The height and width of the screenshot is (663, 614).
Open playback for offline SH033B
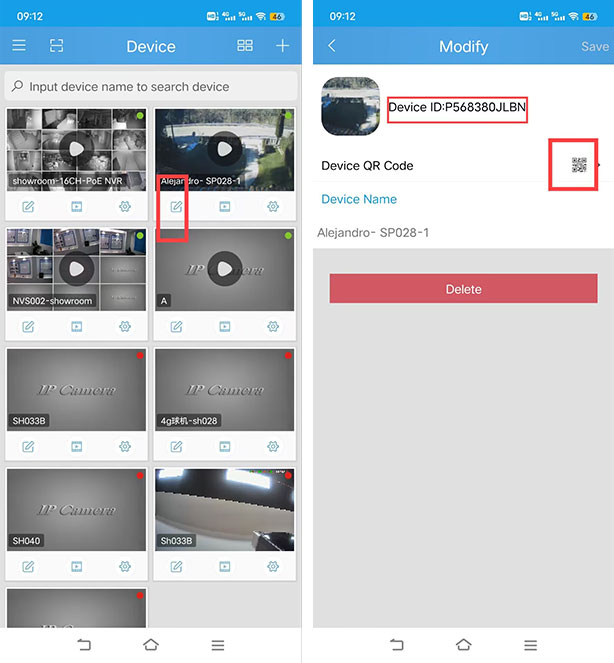[x=77, y=447]
